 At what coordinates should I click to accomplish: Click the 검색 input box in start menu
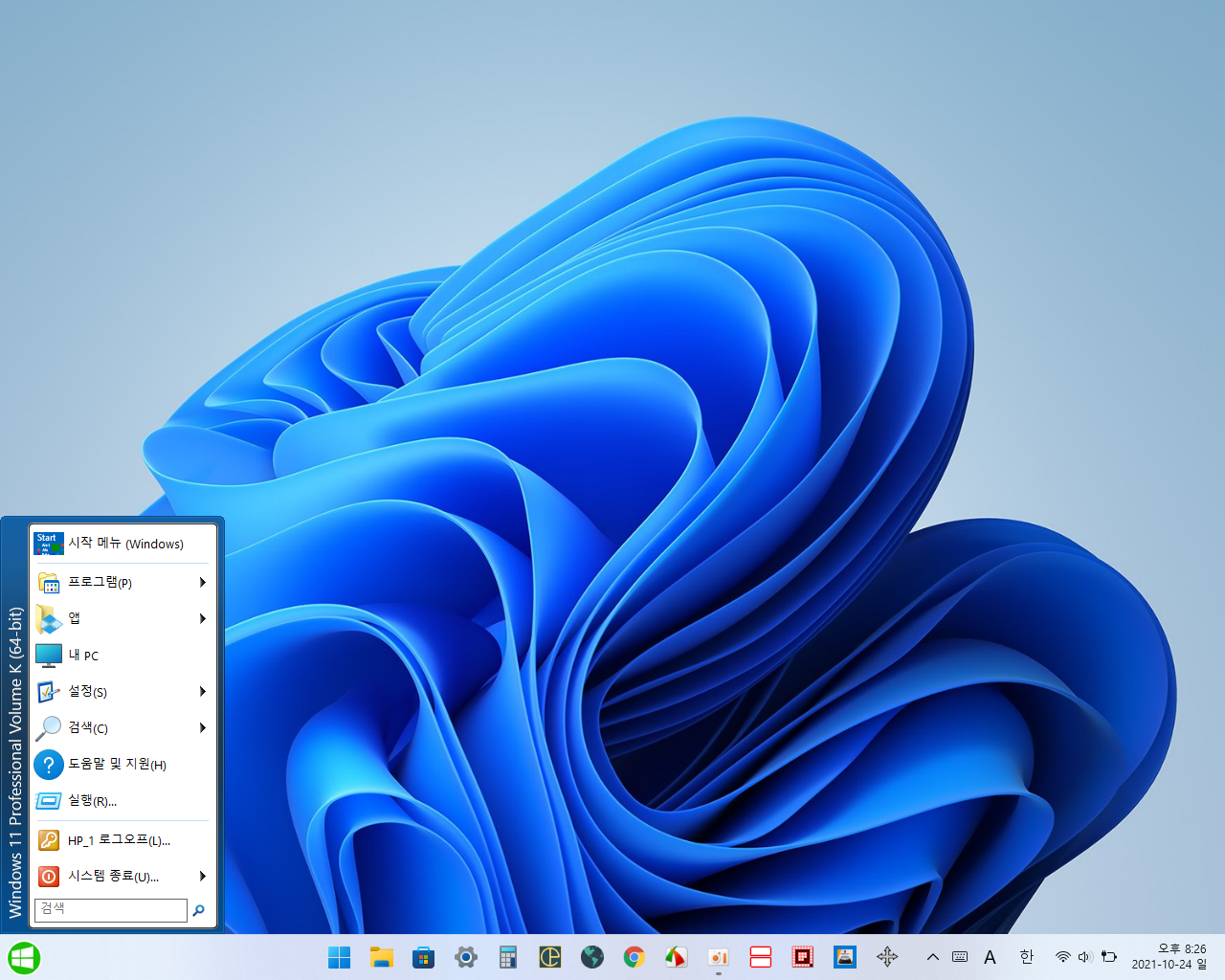(x=111, y=909)
